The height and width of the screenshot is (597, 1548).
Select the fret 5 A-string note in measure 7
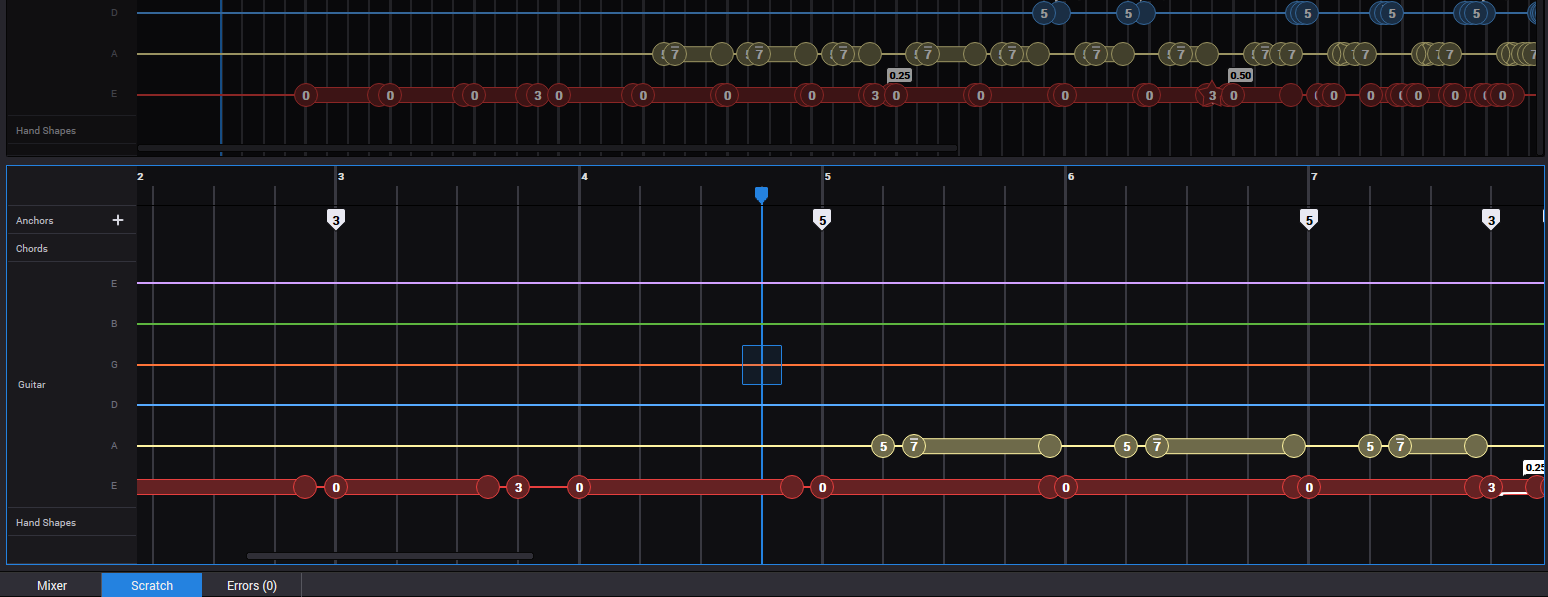[1370, 446]
